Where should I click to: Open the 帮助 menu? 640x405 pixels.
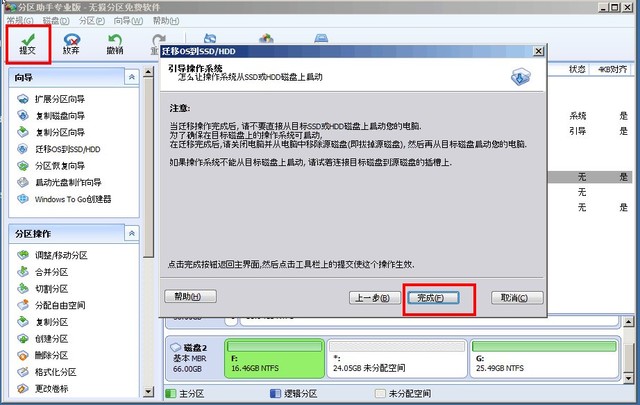(x=166, y=20)
